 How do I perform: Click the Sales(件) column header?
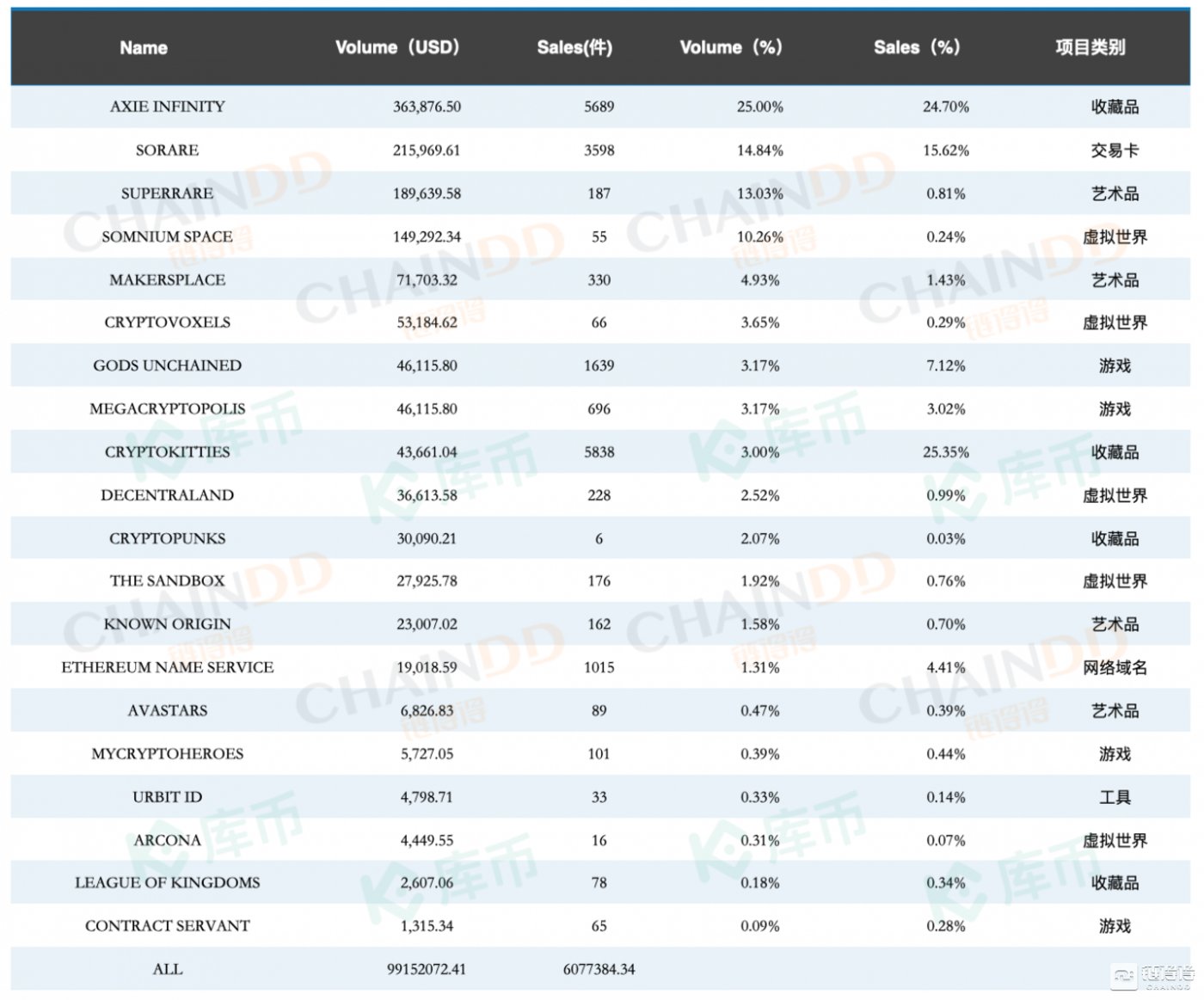tap(574, 47)
